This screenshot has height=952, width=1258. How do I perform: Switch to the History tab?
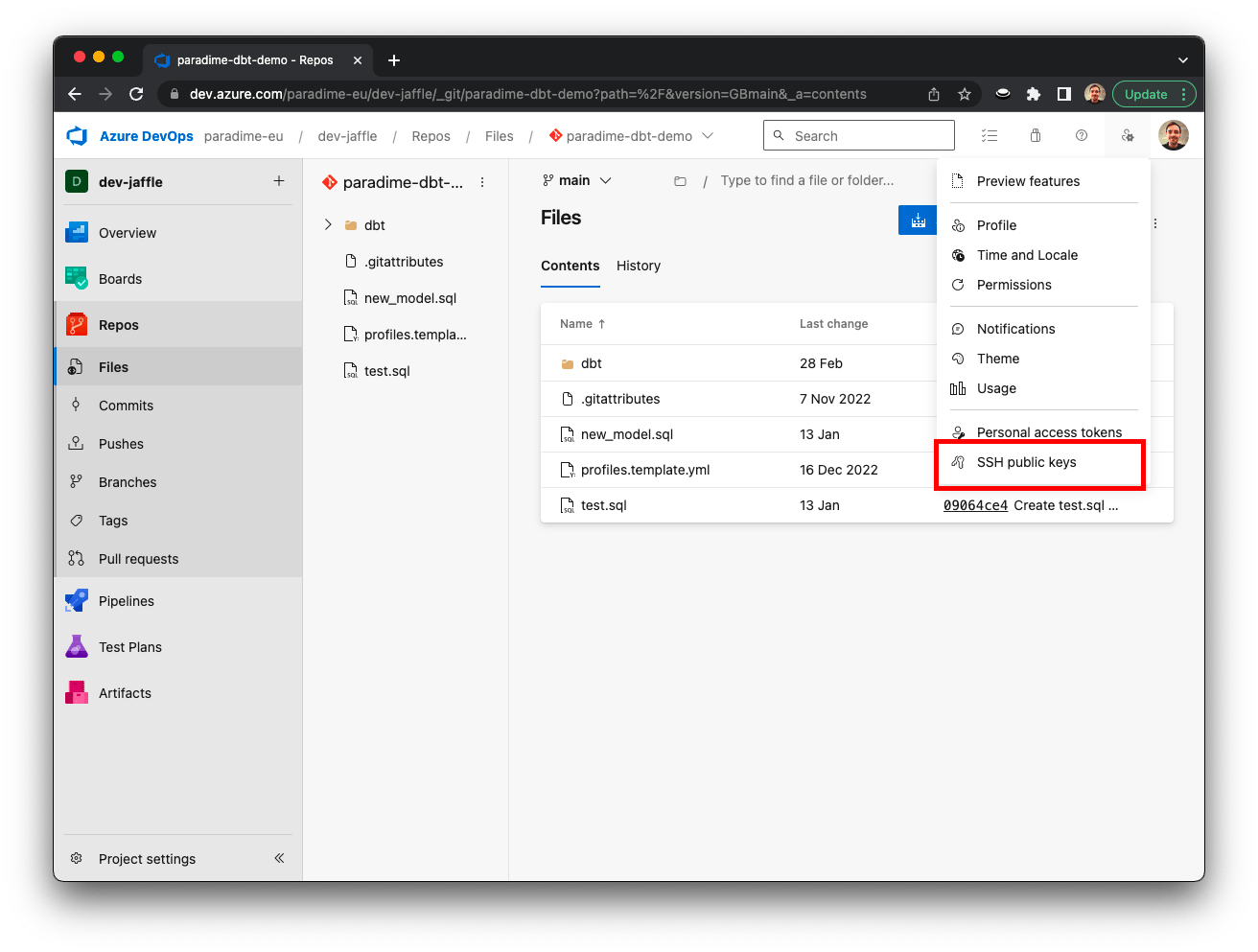(639, 266)
